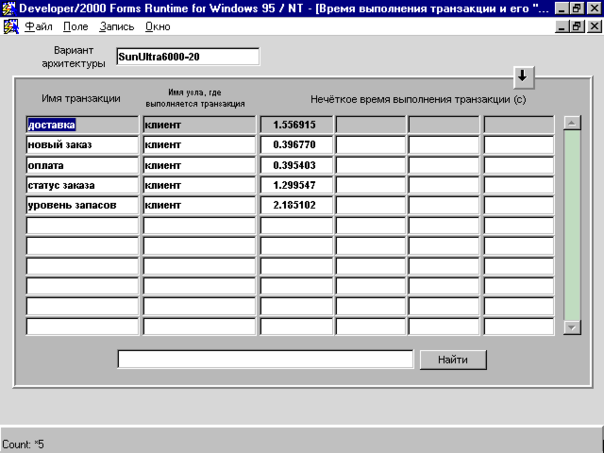Click клиент node cell in новый заказ row
The image size is (604, 453).
199,145
